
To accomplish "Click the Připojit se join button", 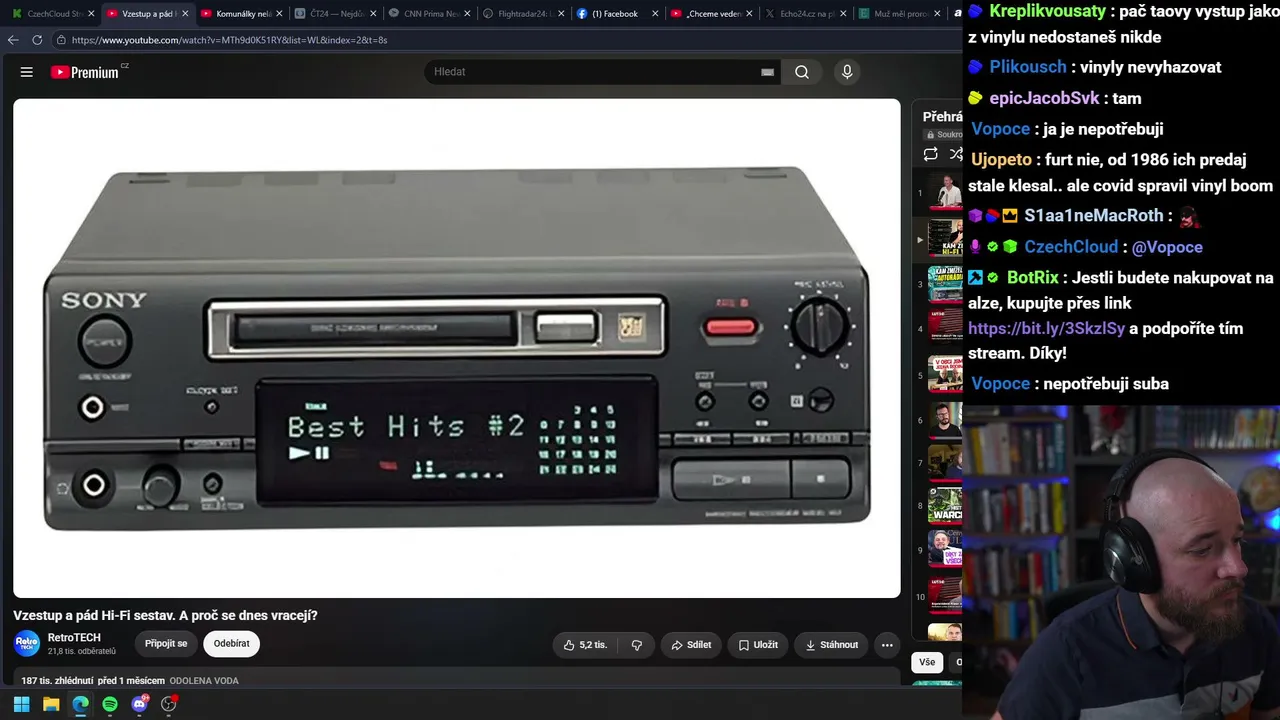I will [x=166, y=644].
